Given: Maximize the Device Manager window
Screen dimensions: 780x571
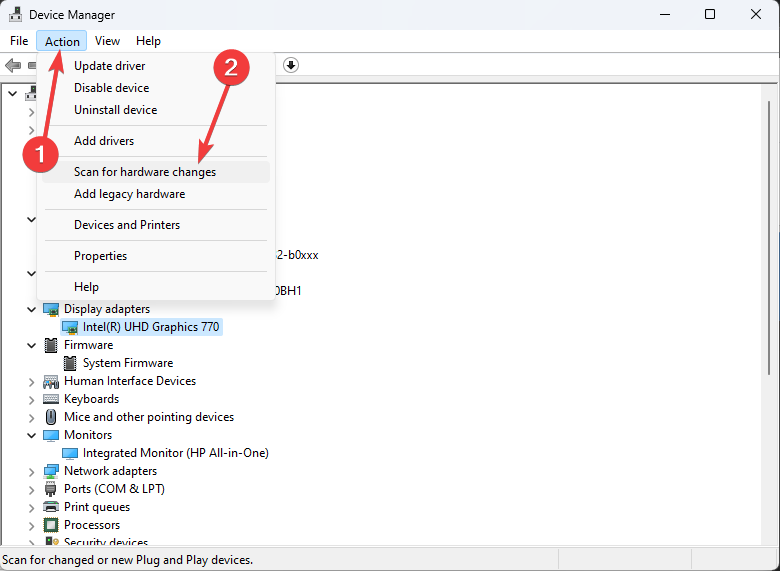Looking at the screenshot, I should [x=710, y=14].
